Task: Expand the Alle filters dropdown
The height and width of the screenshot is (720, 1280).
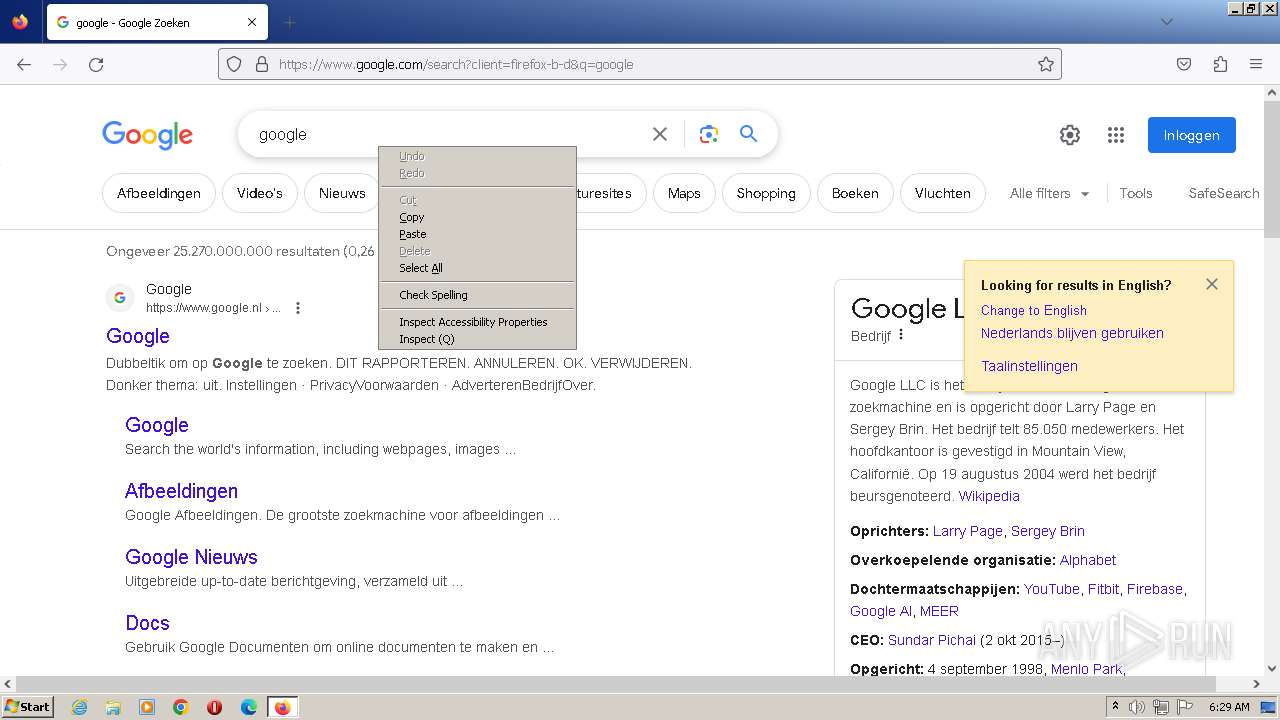Action: pos(1049,193)
